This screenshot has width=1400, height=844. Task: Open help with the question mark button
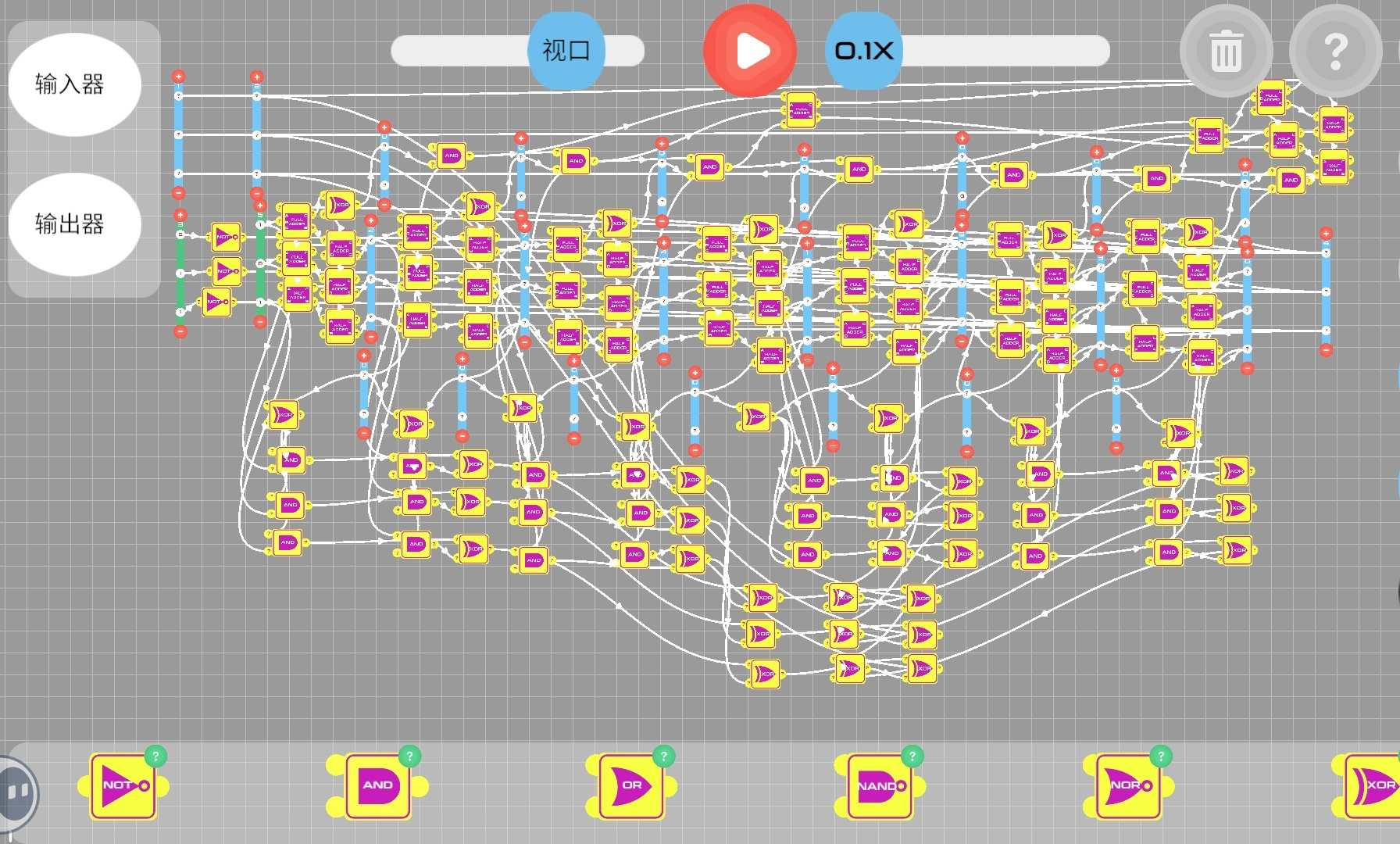point(1336,51)
